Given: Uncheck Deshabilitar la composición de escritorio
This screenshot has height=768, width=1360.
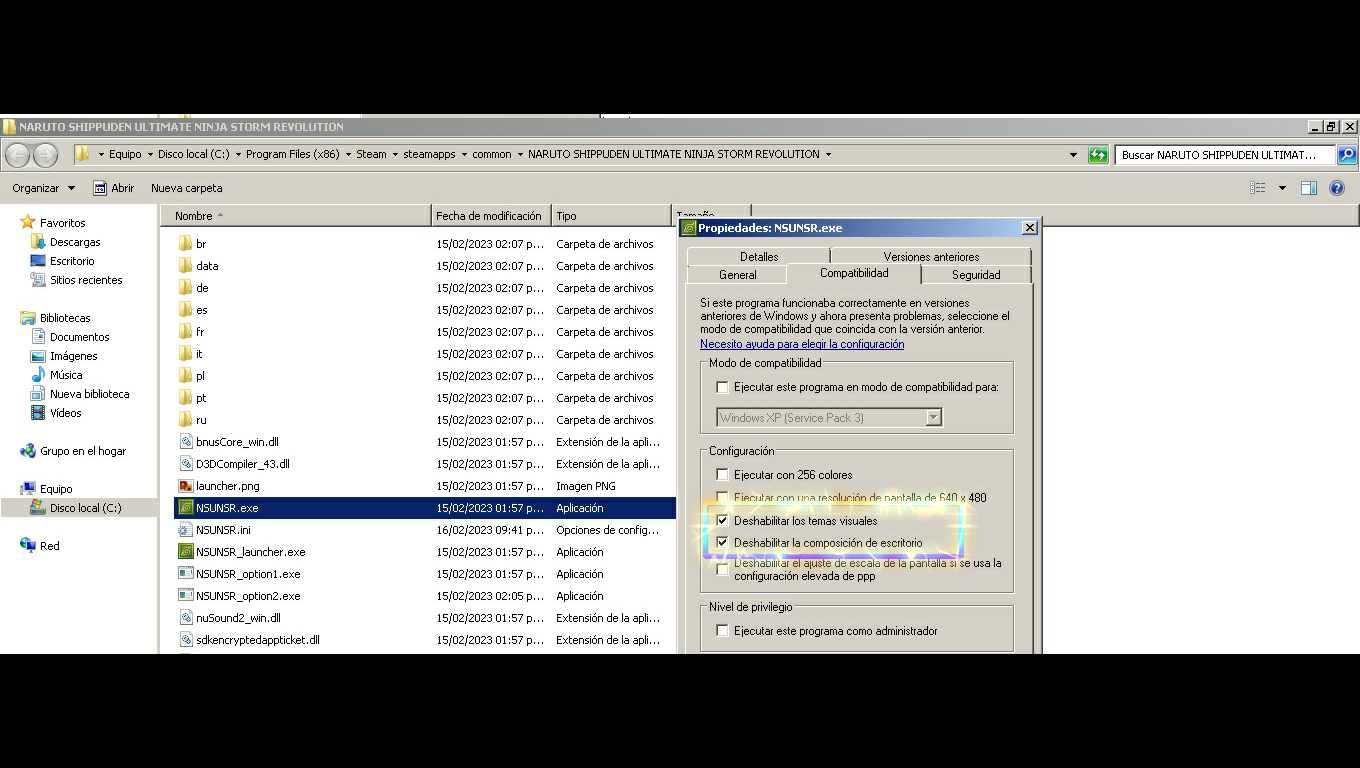Looking at the screenshot, I should (x=722, y=543).
